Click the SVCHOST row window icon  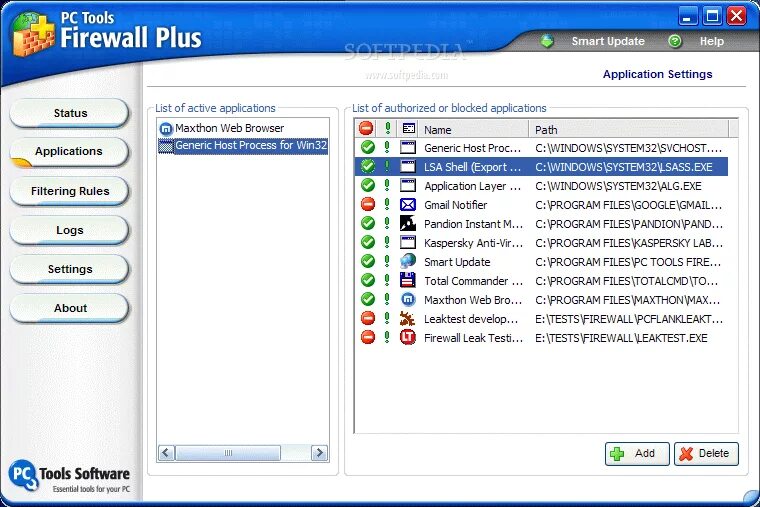click(x=408, y=147)
